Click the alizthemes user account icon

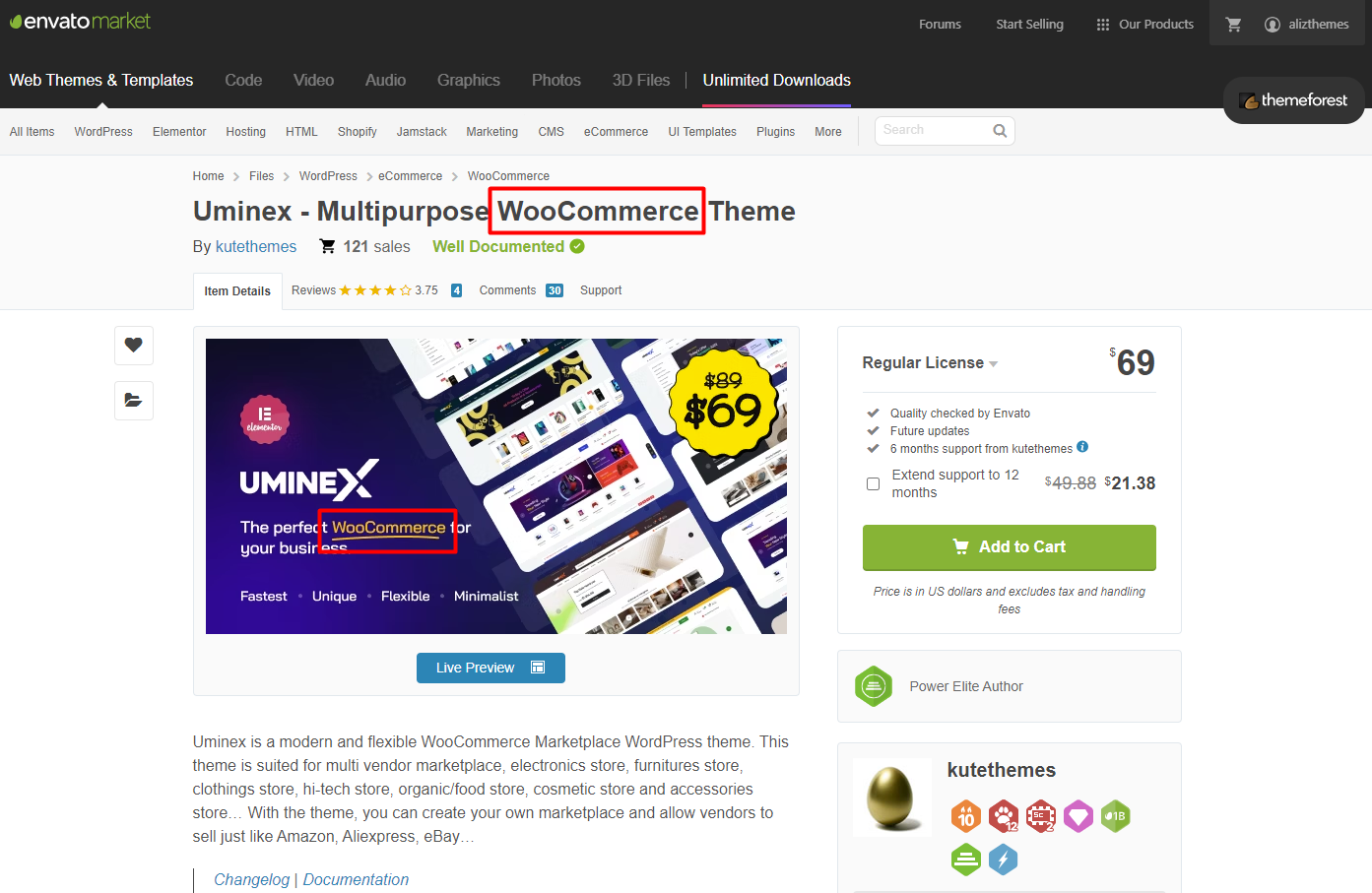click(x=1273, y=25)
